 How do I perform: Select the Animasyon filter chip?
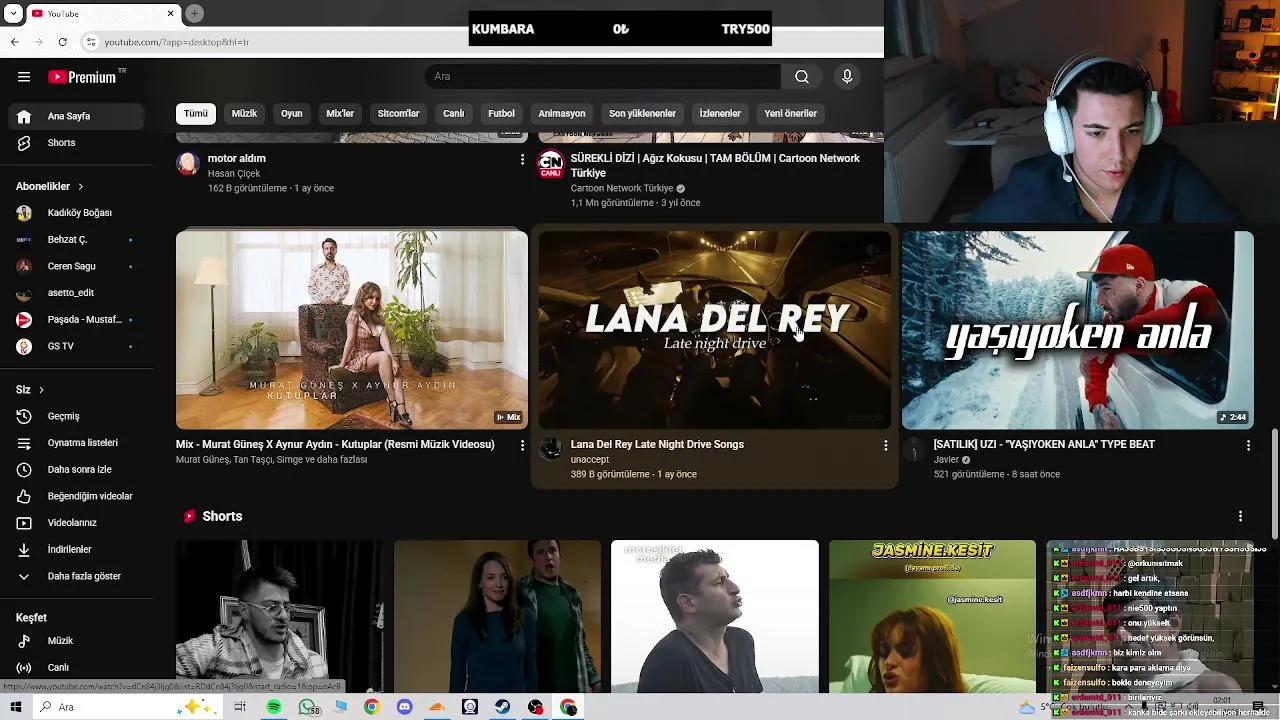point(562,114)
